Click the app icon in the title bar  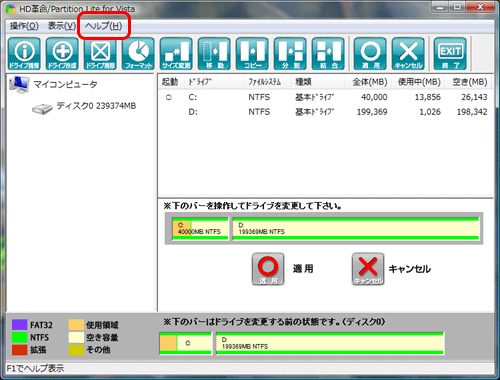11,9
